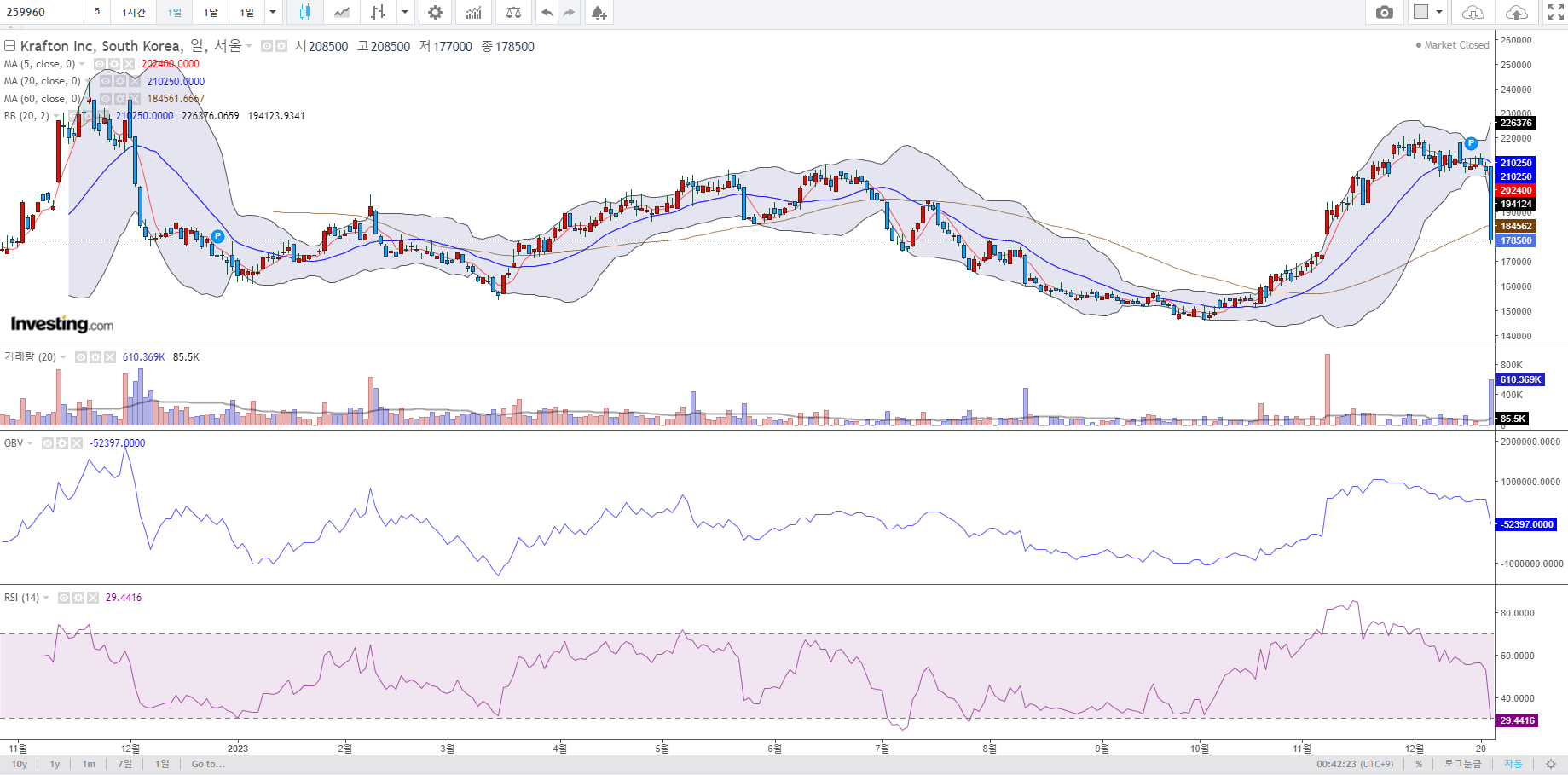This screenshot has height=775, width=1568.
Task: Save chart layout cloud upload icon
Action: [1517, 12]
